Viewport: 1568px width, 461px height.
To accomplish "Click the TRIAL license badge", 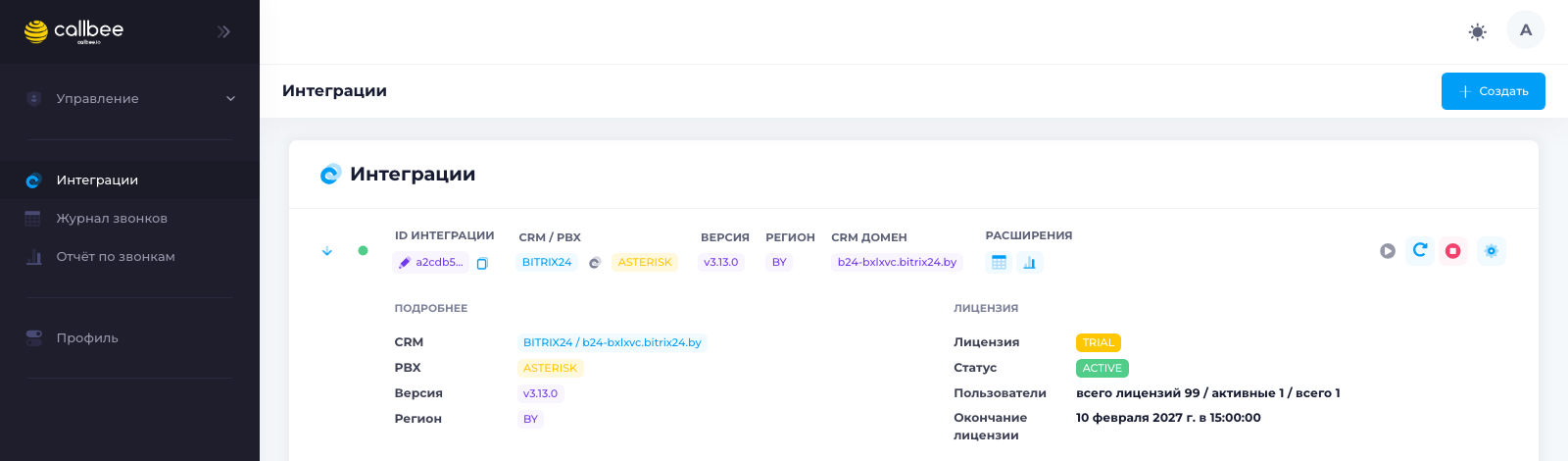I will coord(1099,342).
